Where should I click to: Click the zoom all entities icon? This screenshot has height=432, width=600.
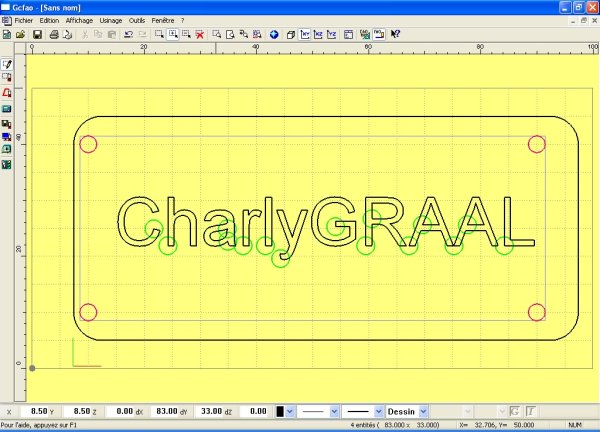257,35
